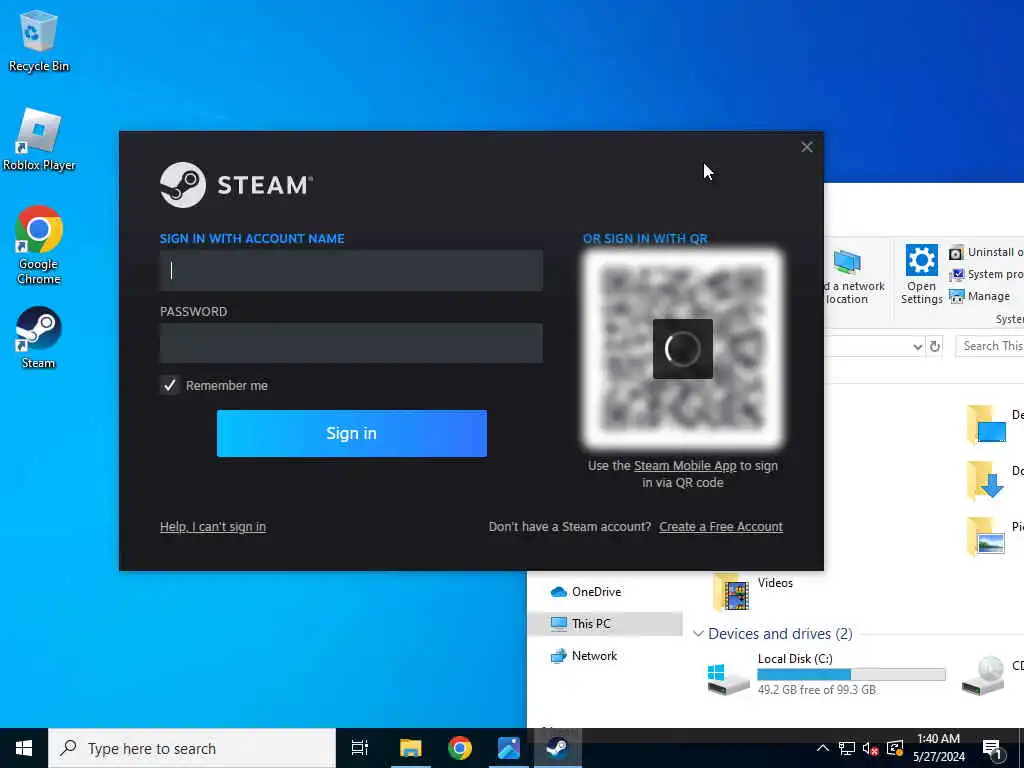Viewport: 1024px width, 768px height.
Task: Open Recycle Bin desktop icon
Action: [x=39, y=40]
